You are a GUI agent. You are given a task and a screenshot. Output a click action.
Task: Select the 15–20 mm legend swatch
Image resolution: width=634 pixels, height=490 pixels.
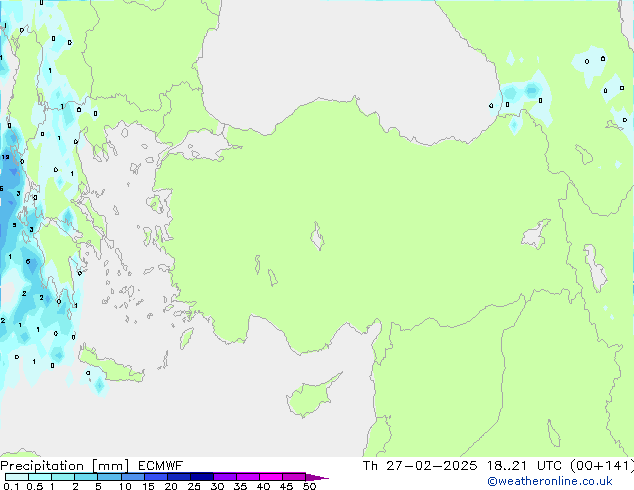click(x=156, y=477)
